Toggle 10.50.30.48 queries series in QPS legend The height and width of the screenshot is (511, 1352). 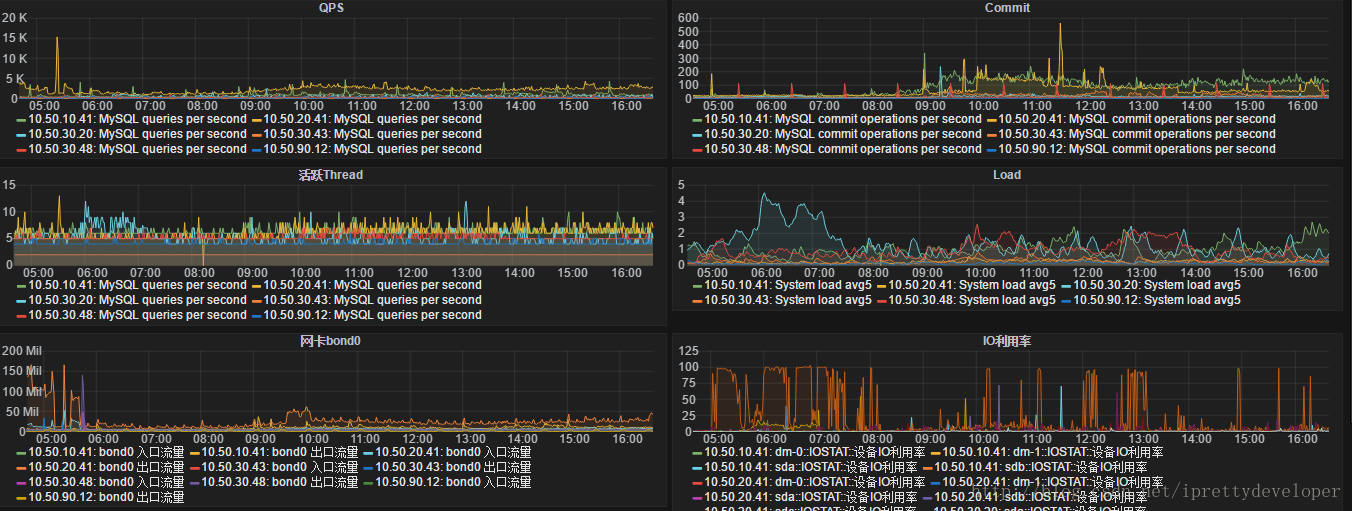coord(131,148)
